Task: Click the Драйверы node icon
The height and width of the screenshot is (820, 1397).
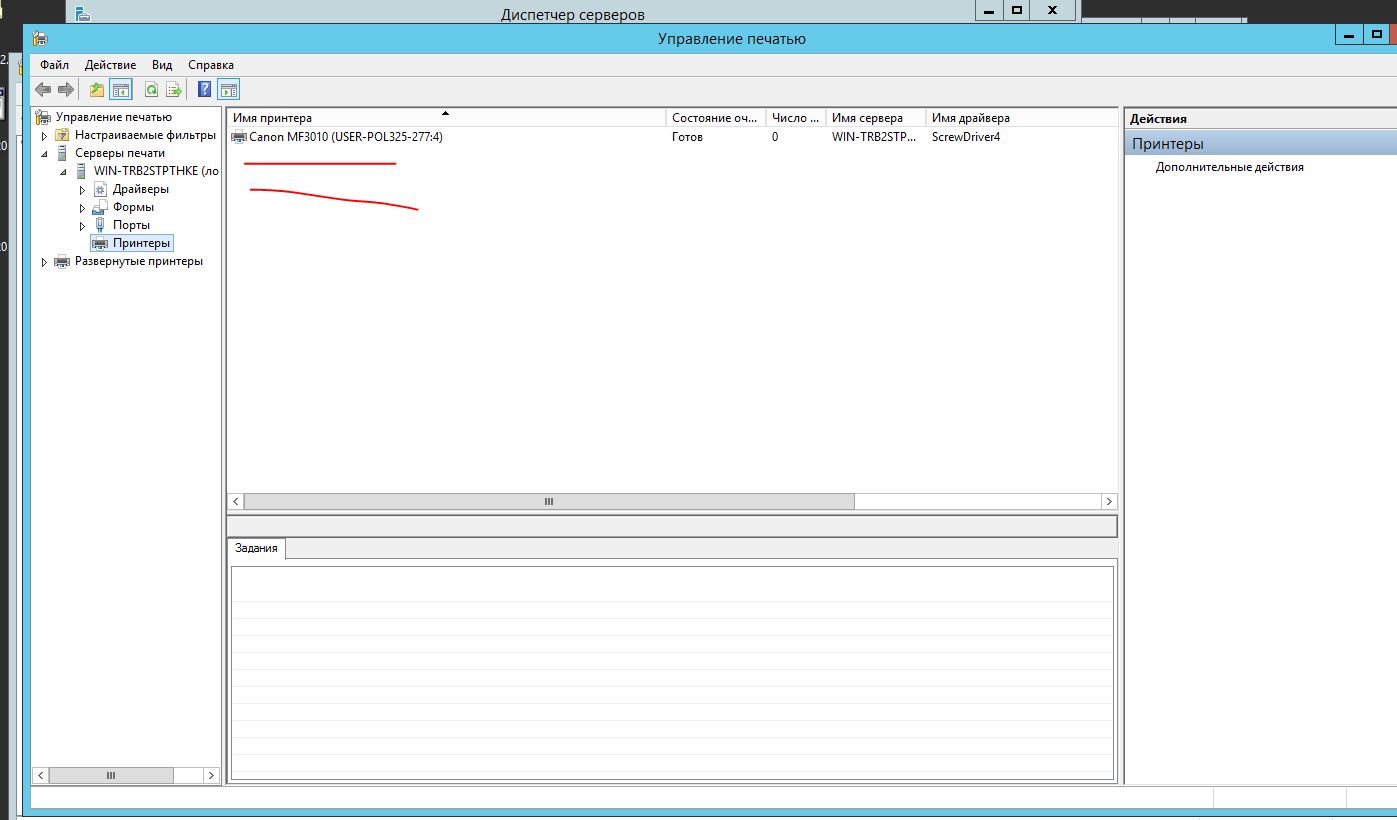Action: tap(101, 189)
